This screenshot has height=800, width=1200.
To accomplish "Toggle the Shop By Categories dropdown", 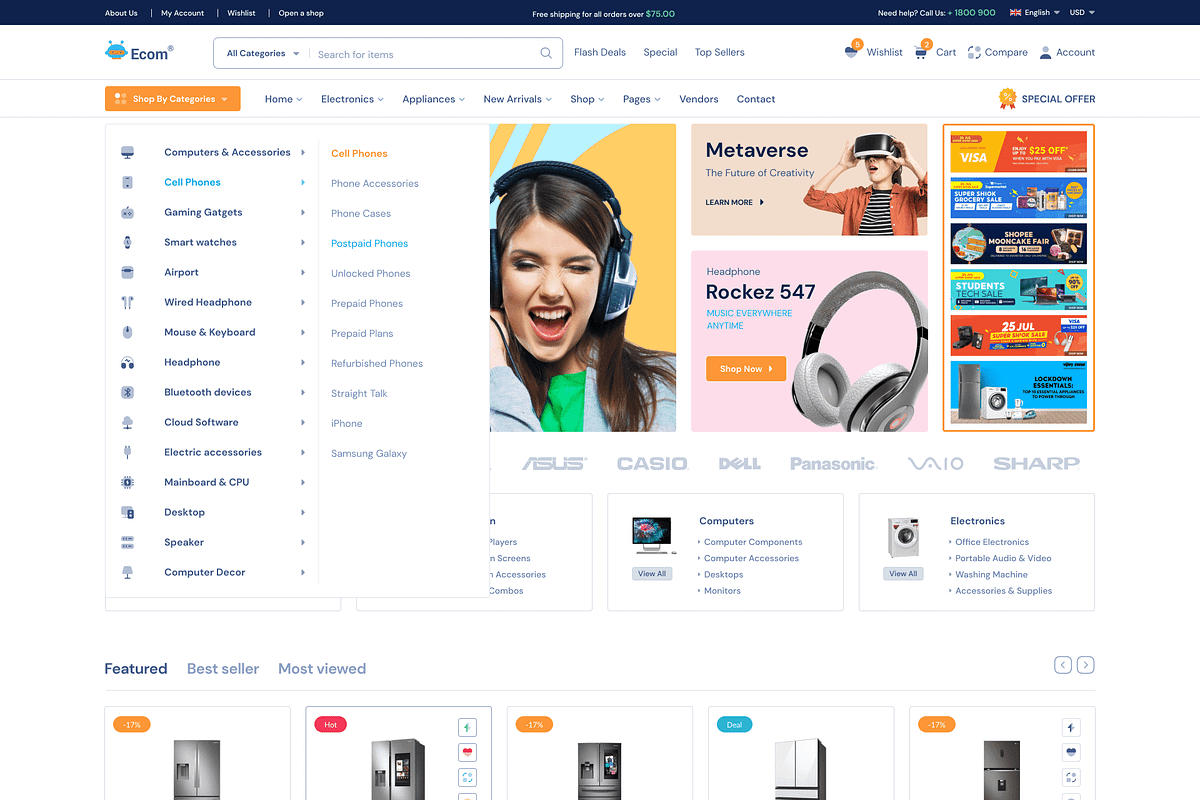I will point(172,99).
